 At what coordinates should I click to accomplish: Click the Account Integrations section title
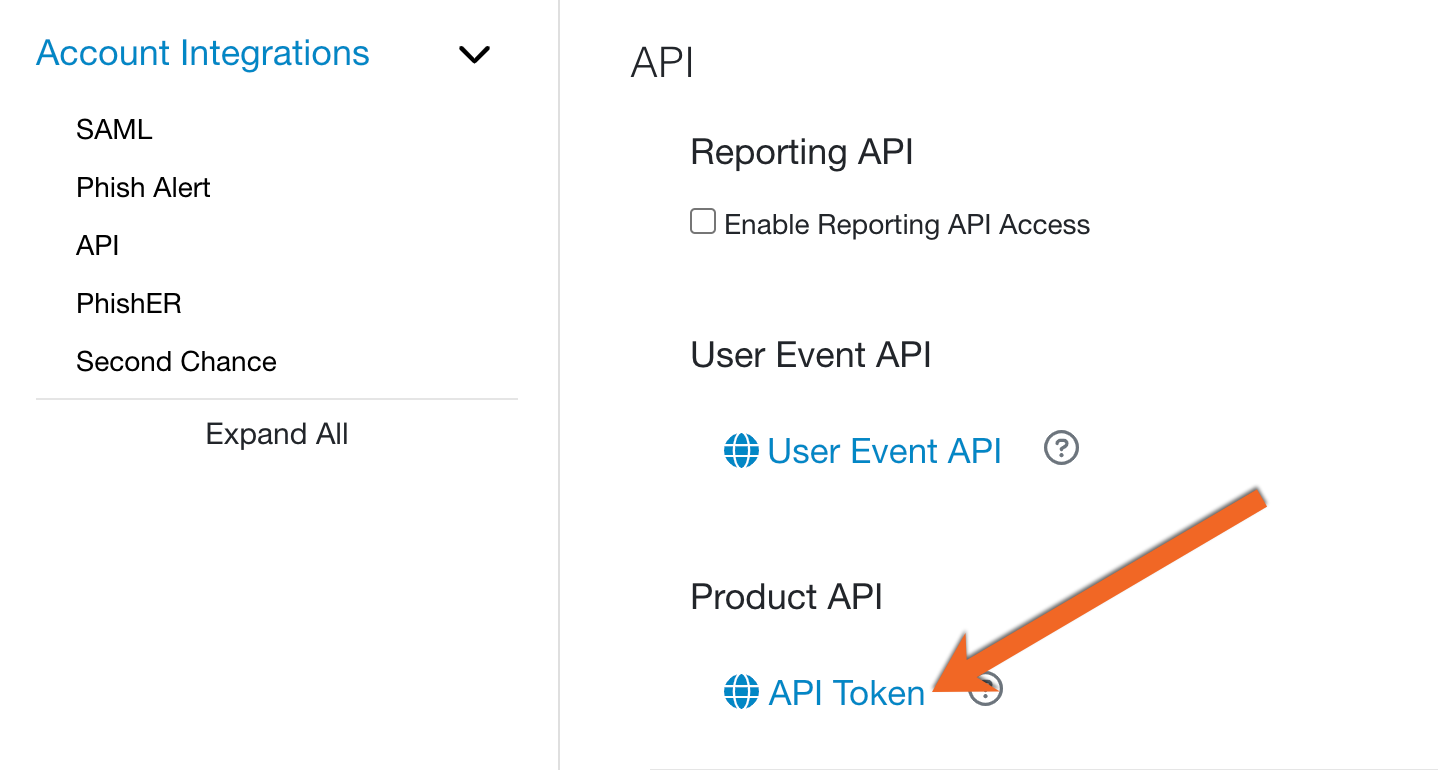tap(203, 53)
